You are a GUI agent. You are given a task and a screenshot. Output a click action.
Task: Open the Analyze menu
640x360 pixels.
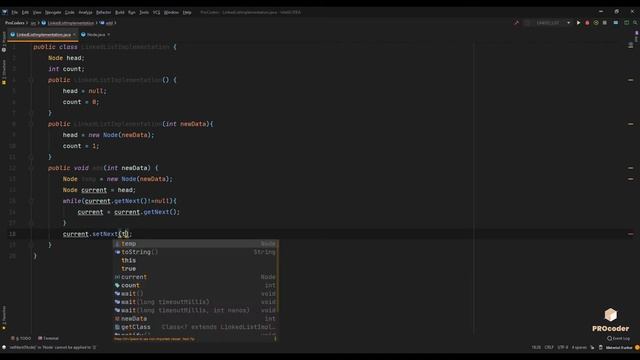click(x=85, y=12)
